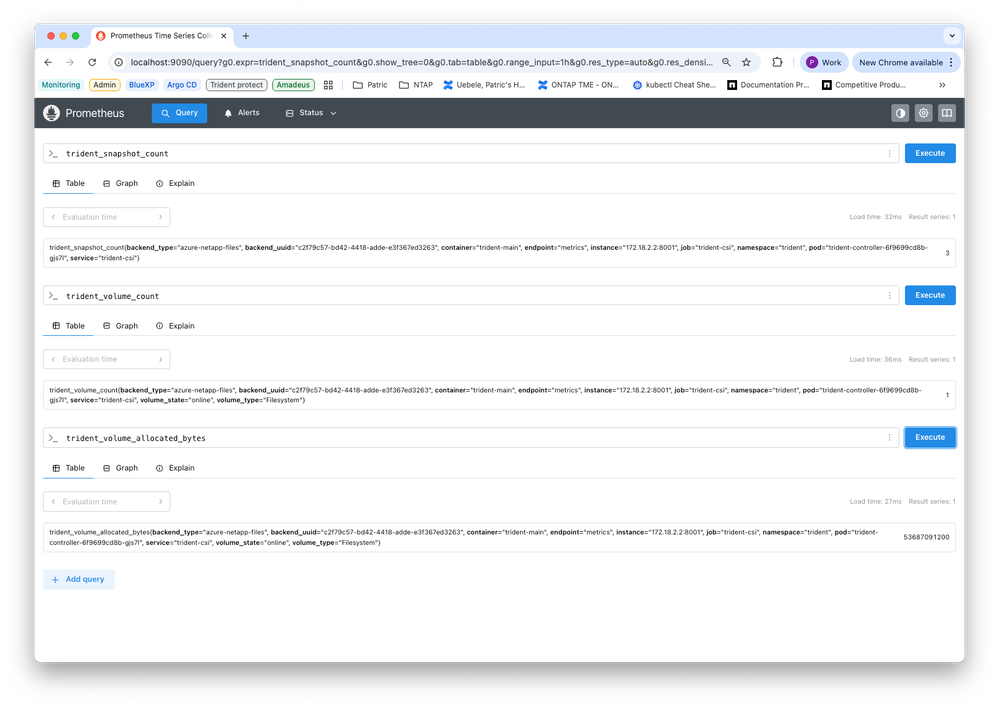Execute the trident_volume_allocated_bytes query

point(930,437)
